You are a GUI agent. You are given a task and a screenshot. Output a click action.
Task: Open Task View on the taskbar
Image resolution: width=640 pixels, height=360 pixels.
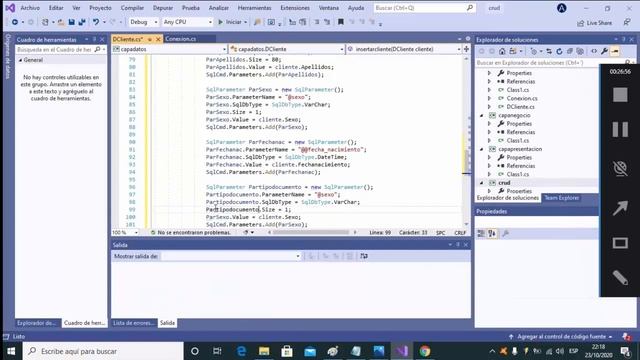click(x=217, y=351)
